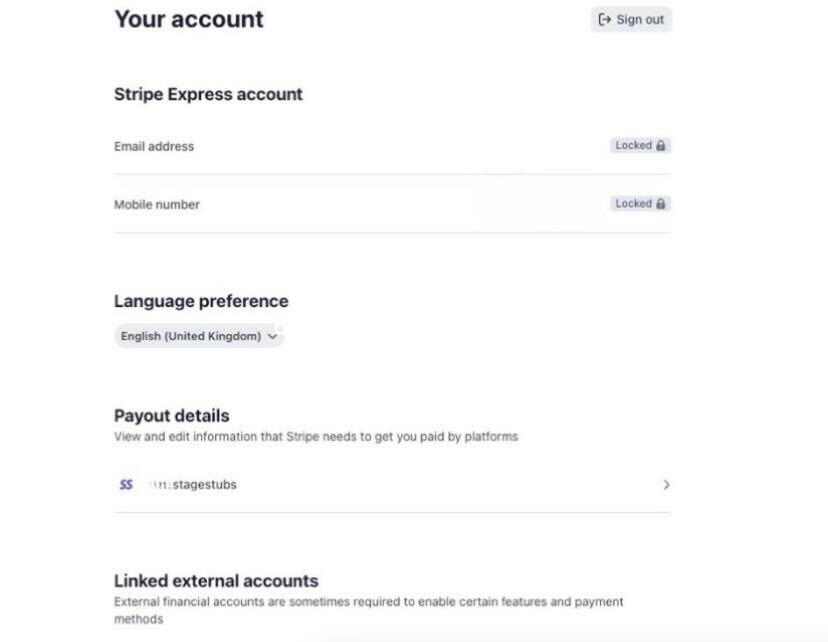Click the Payout details description text
This screenshot has height=642, width=828.
316,437
